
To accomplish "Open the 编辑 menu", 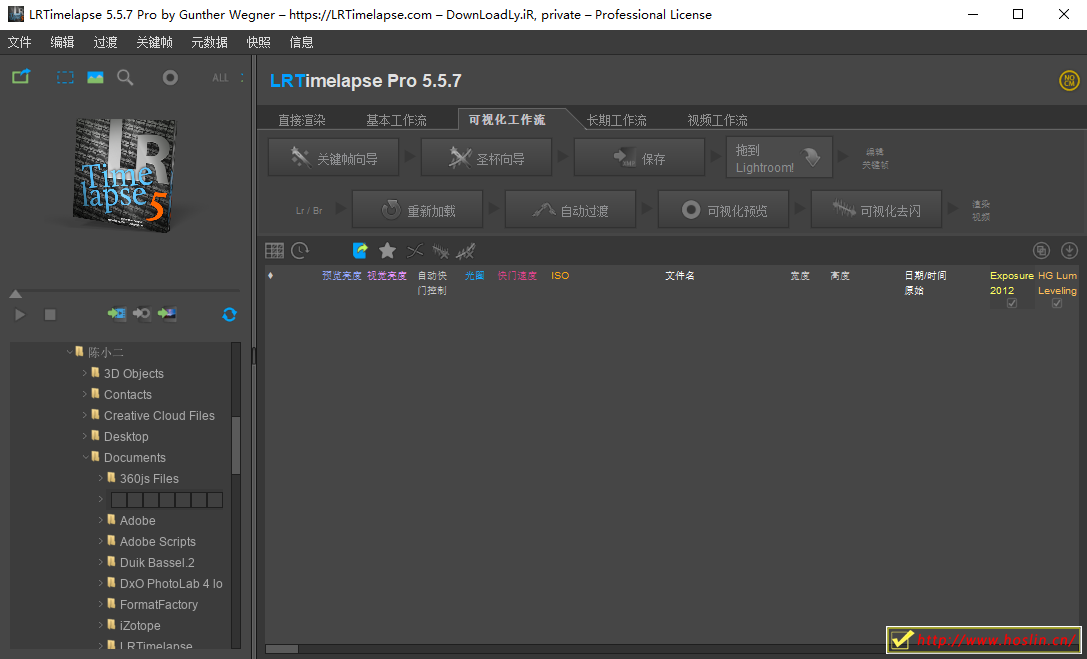I will click(x=62, y=42).
